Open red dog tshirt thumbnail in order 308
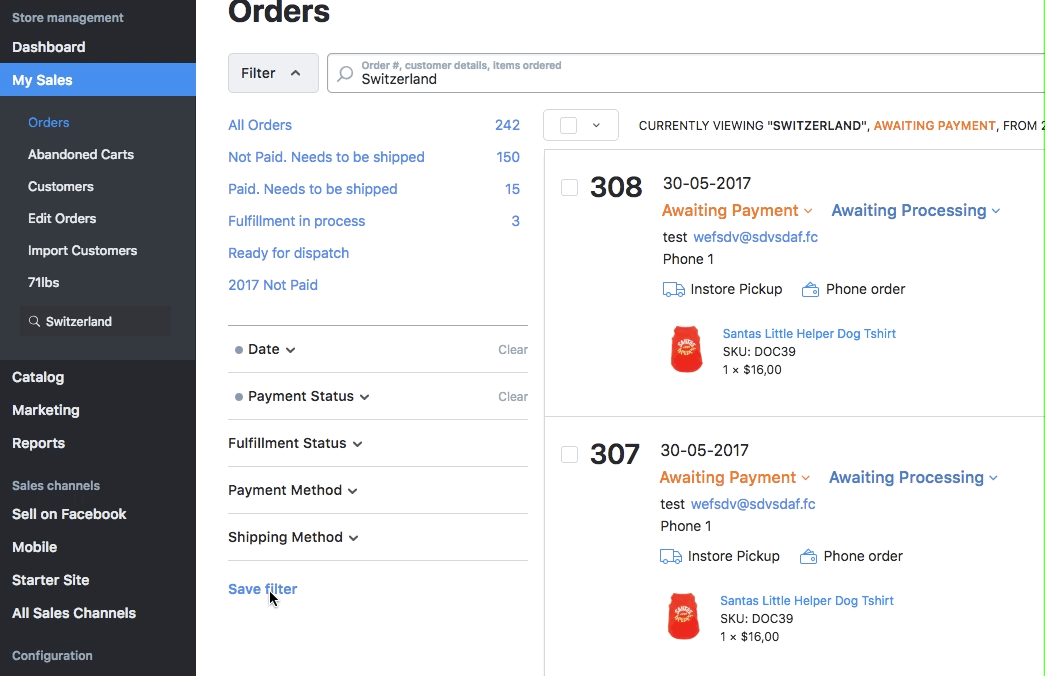The height and width of the screenshot is (676, 1045). (x=686, y=350)
